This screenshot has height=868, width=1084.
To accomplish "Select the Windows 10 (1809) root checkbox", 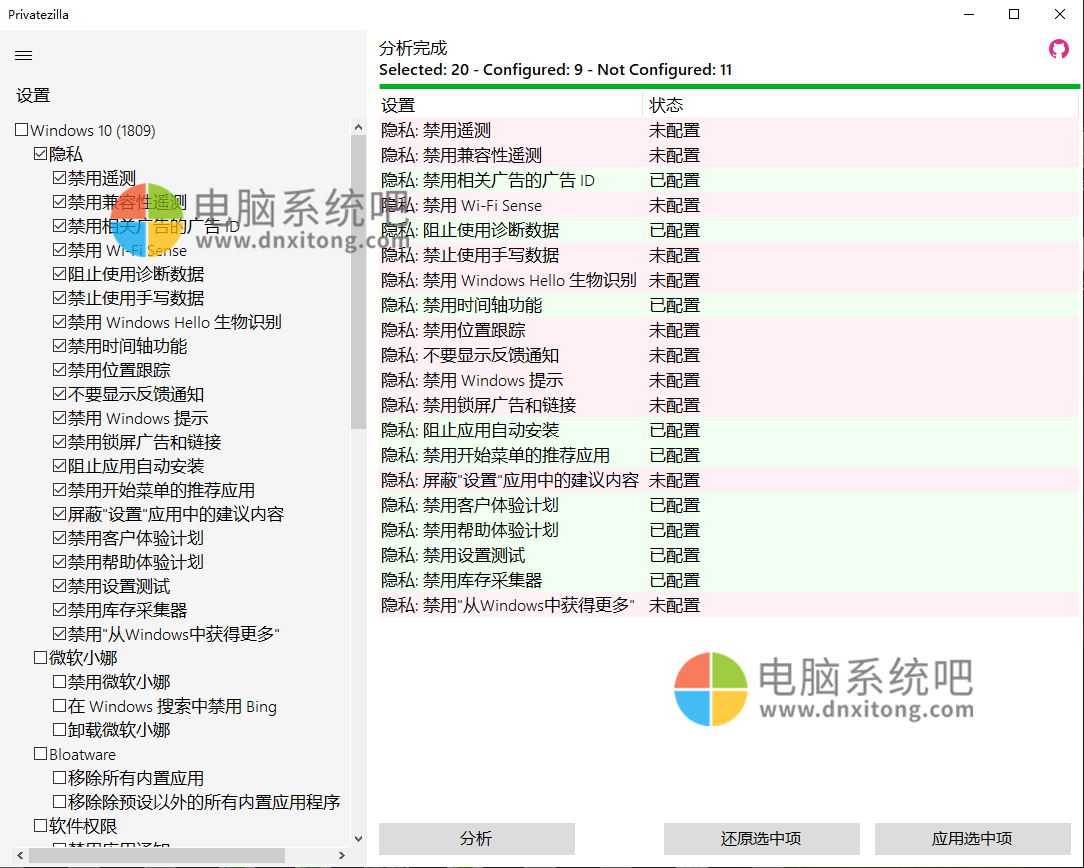I will 22,130.
